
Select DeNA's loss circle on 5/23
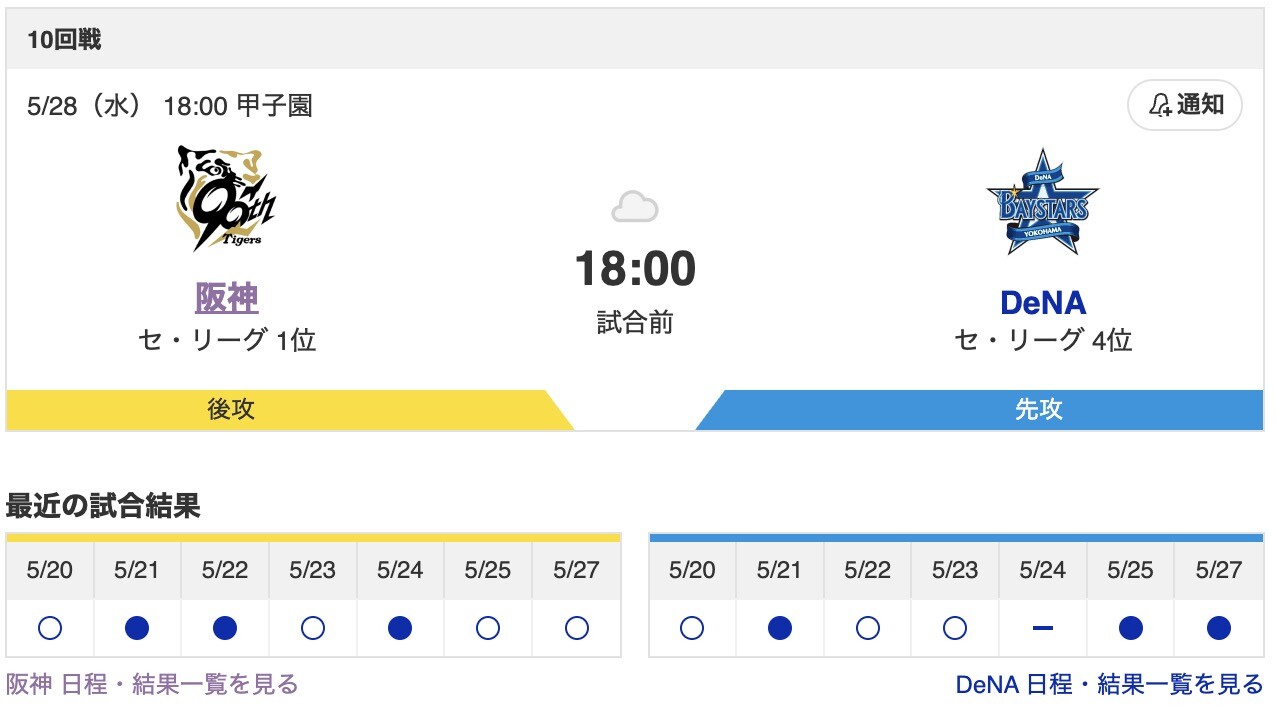955,628
